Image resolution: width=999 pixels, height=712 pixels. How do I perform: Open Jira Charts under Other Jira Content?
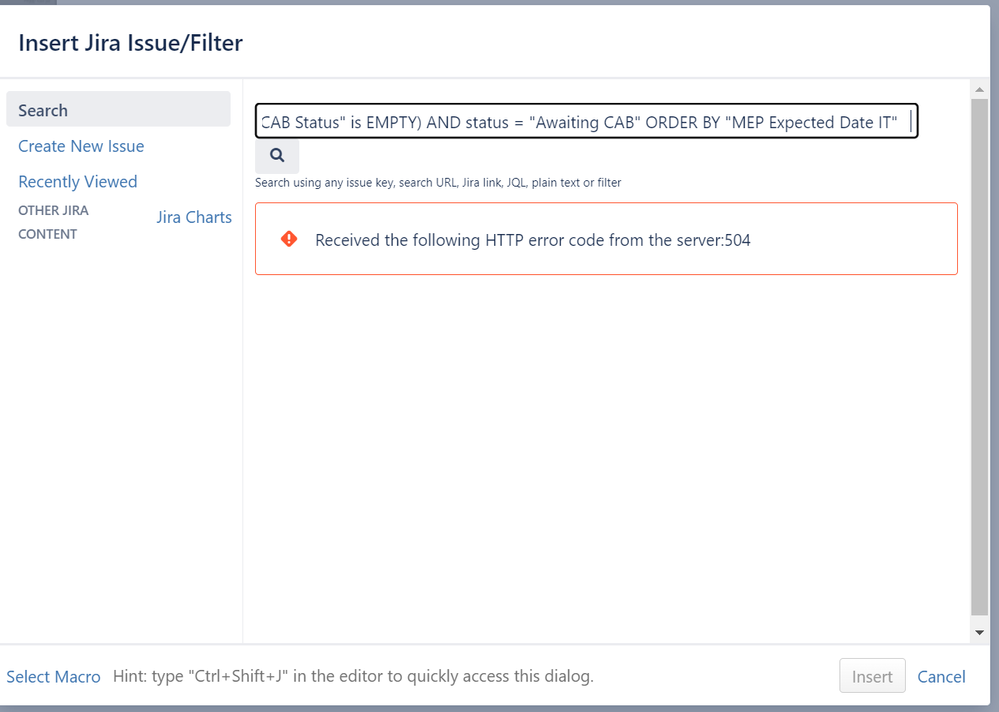194,217
